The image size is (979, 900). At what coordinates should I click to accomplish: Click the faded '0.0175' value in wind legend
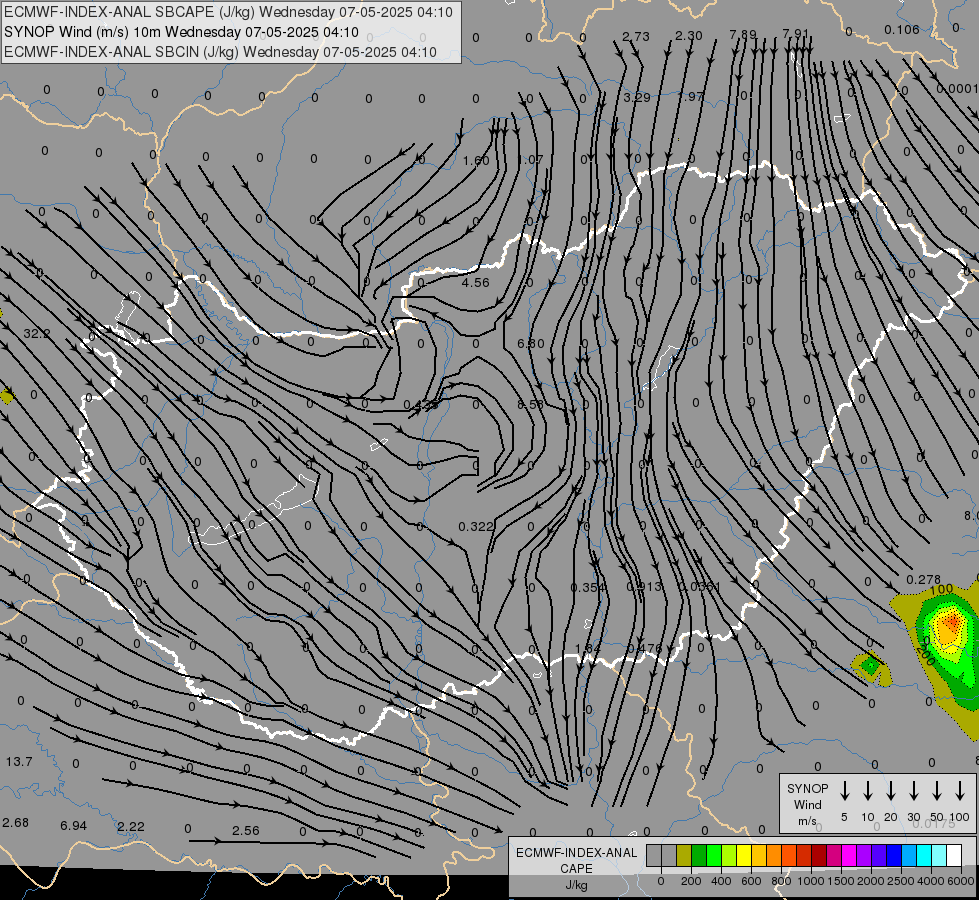[x=933, y=824]
